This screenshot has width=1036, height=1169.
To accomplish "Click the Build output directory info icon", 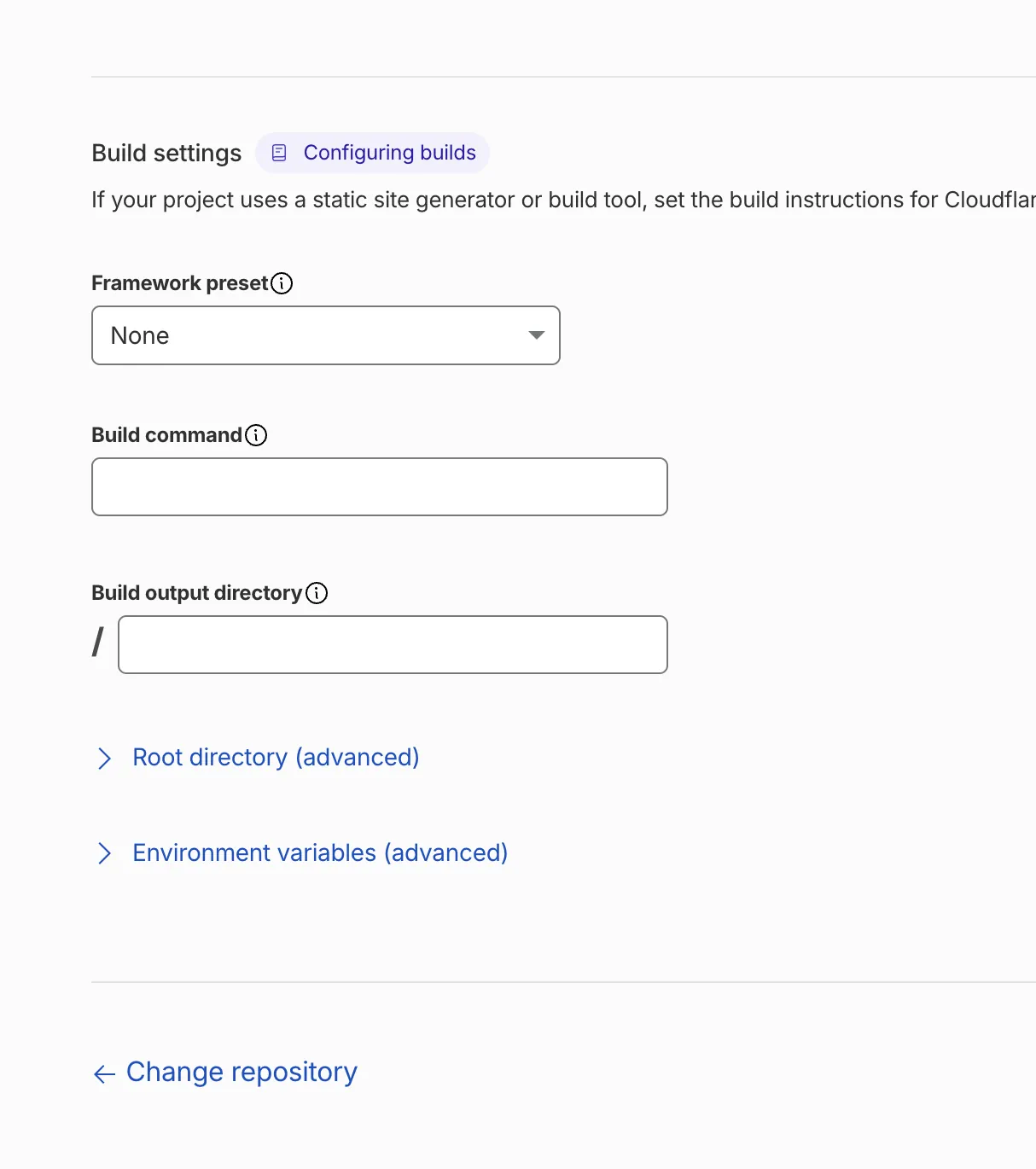I will tap(317, 593).
